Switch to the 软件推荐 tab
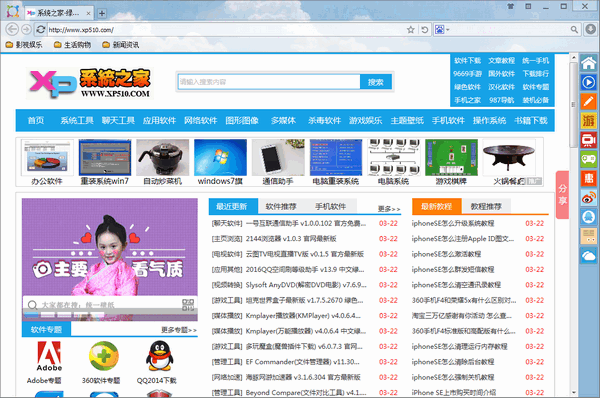Screen dimensions: 600x398 click(281, 207)
